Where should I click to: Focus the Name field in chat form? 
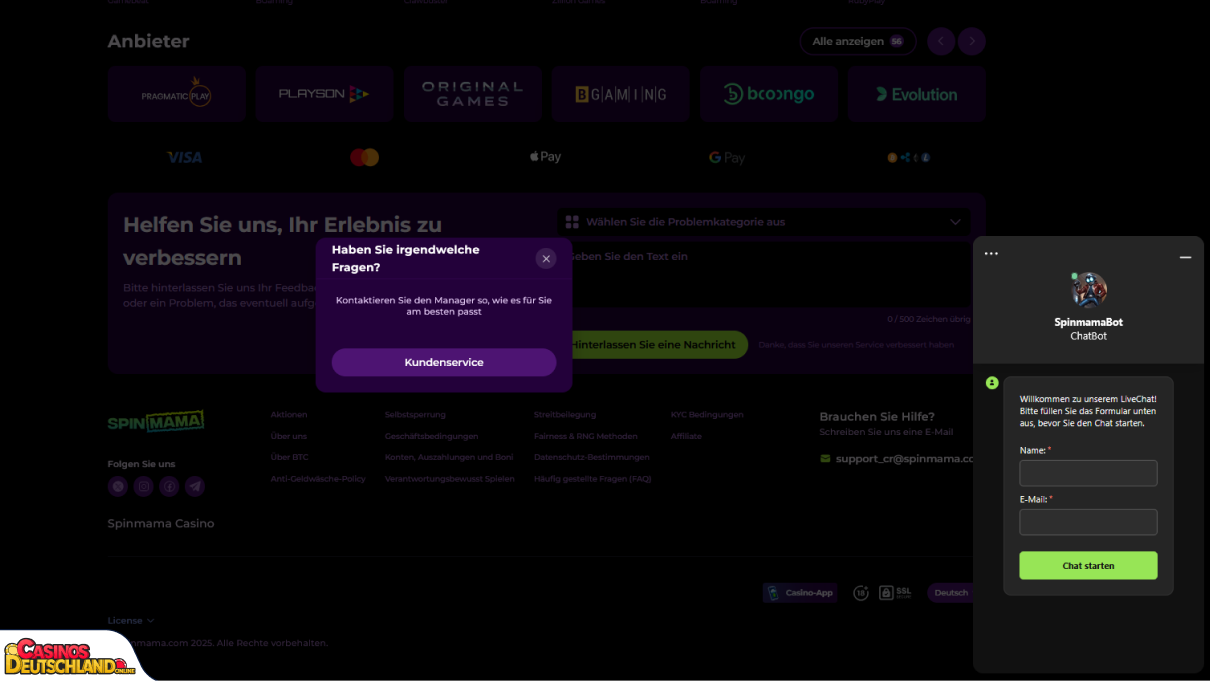1088,473
